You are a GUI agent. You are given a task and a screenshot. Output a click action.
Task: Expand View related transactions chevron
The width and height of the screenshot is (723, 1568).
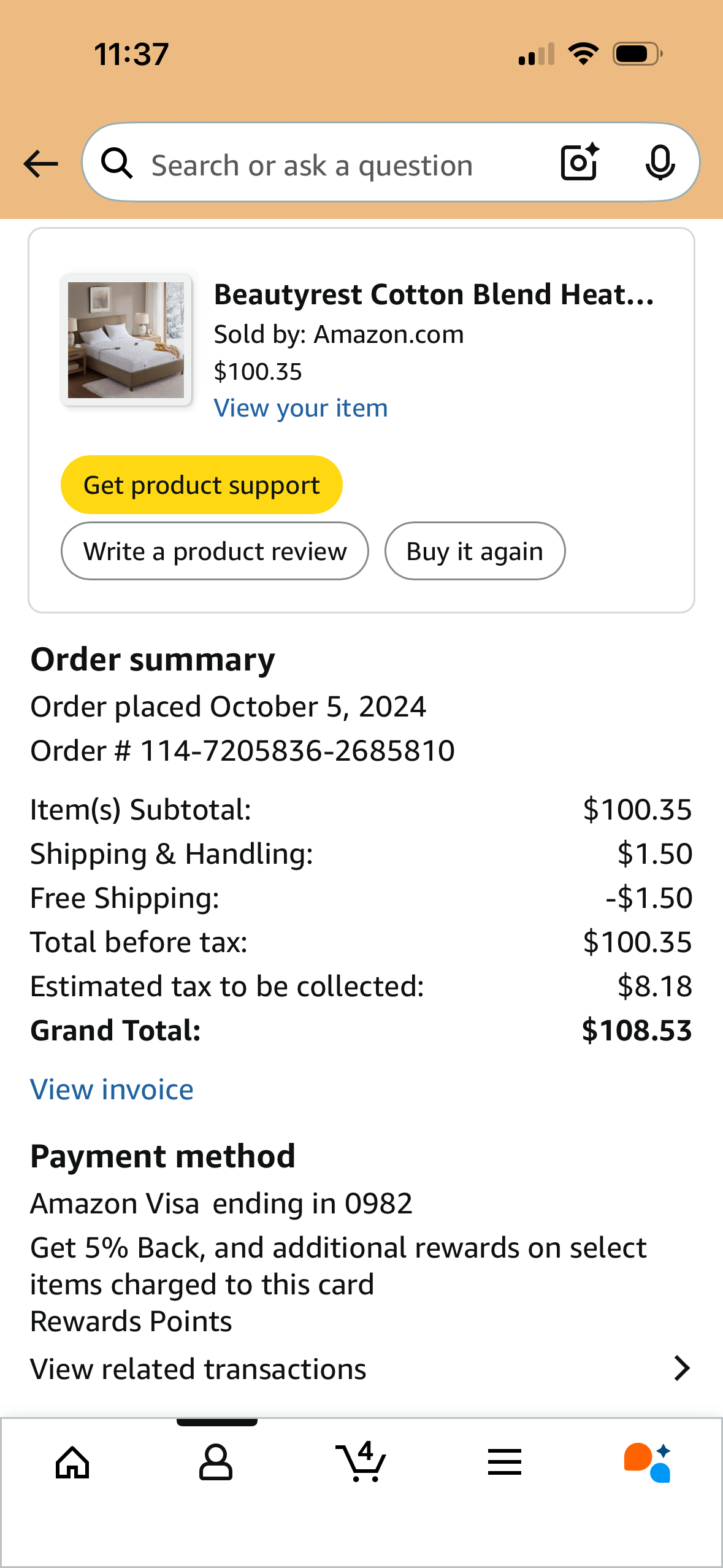click(x=682, y=1369)
